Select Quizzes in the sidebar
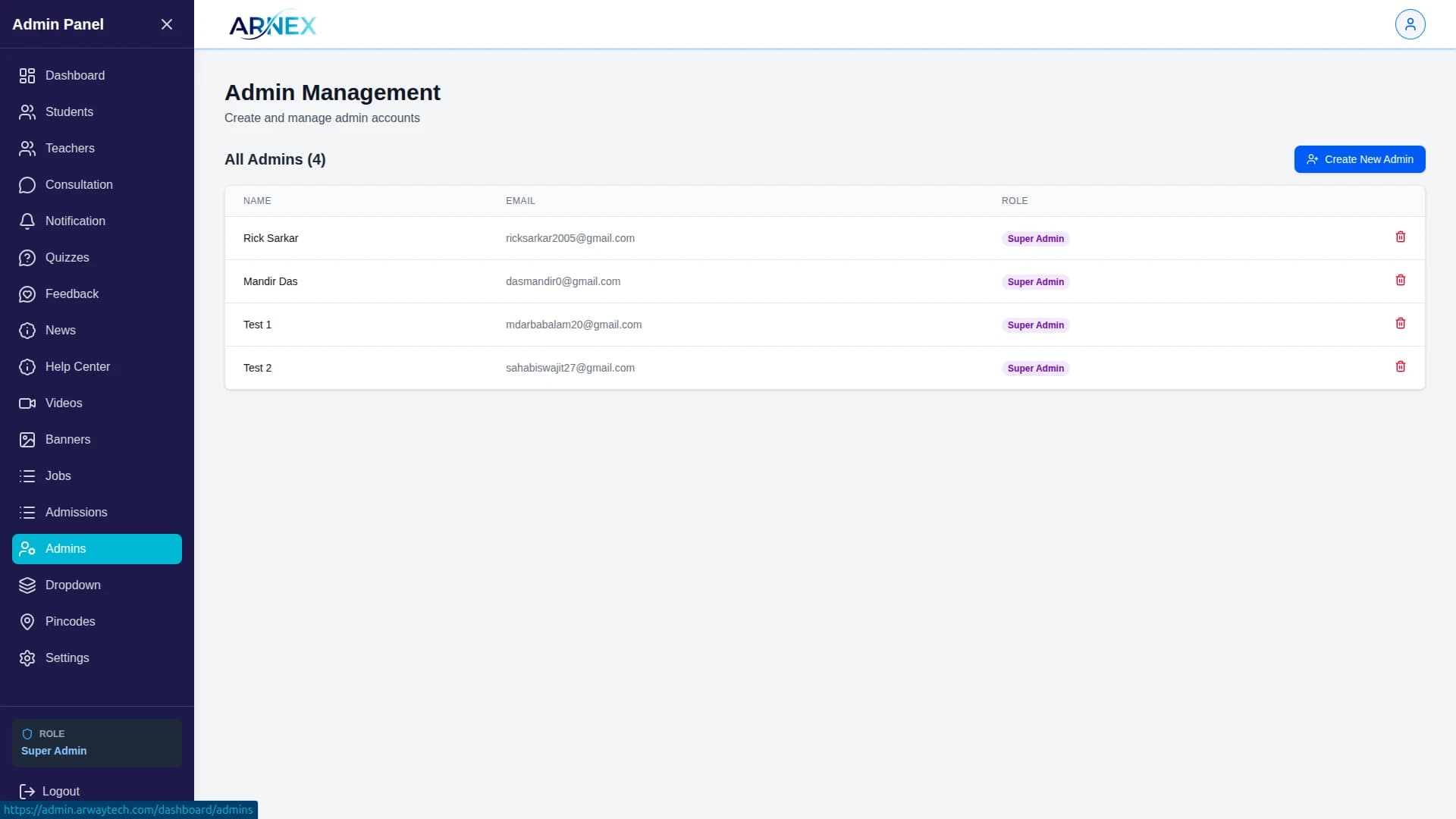Viewport: 1456px width, 819px height. pos(67,258)
